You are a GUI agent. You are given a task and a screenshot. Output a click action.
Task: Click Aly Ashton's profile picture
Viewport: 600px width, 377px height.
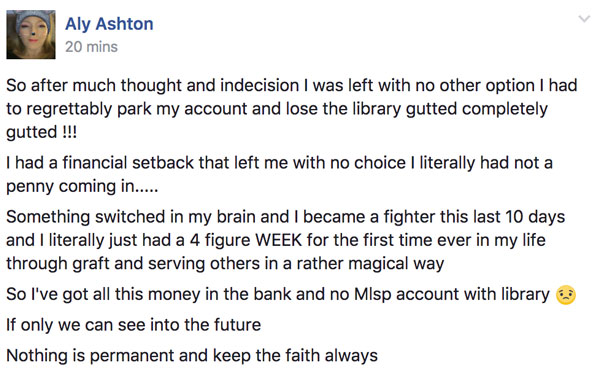[31, 34]
